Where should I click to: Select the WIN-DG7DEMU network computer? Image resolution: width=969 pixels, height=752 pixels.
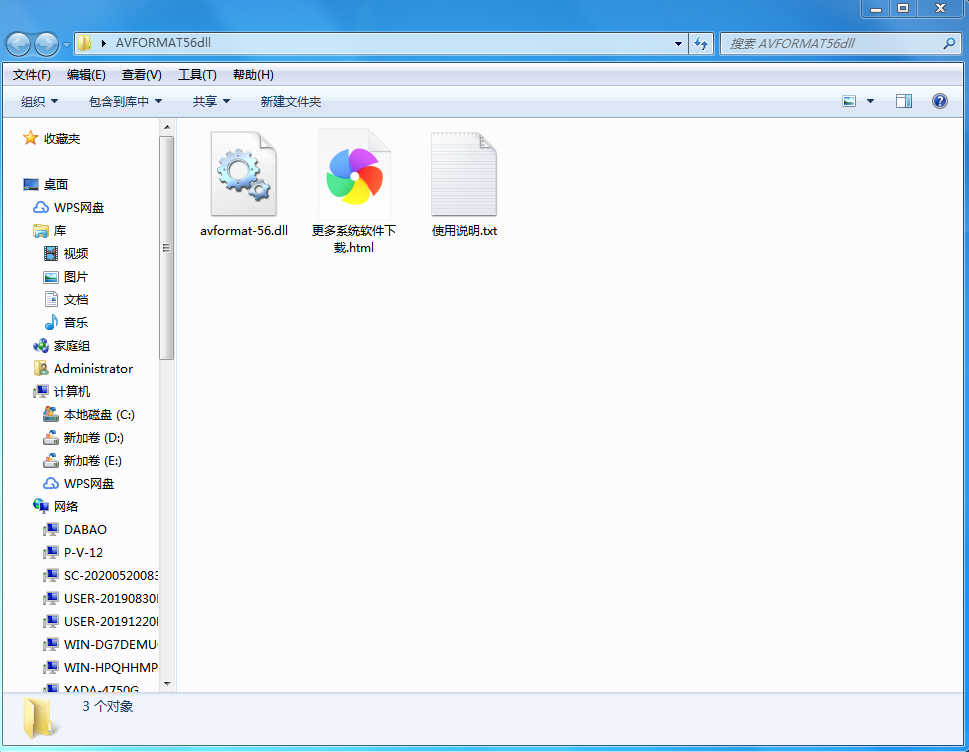point(99,644)
